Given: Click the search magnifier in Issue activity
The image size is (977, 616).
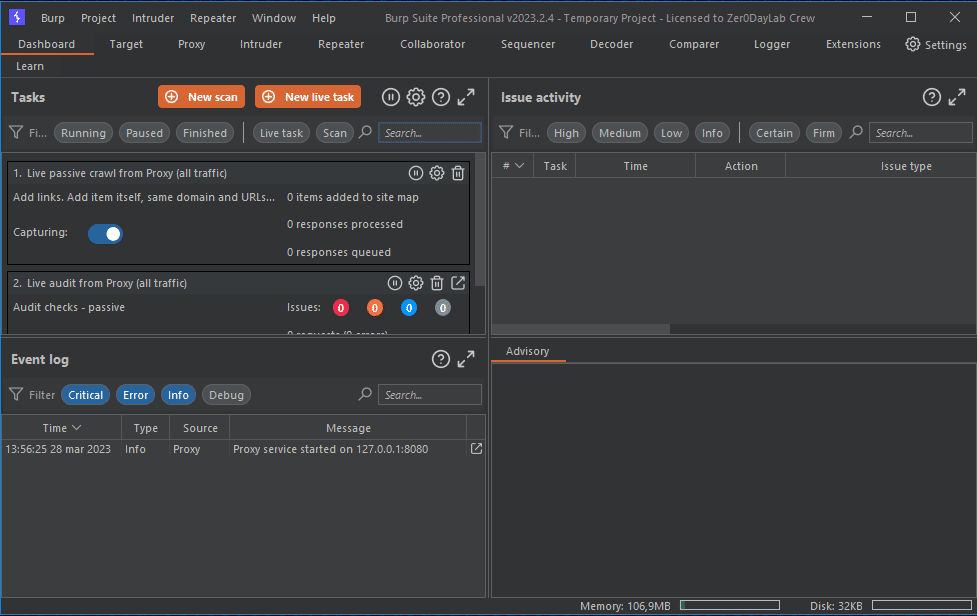Looking at the screenshot, I should (856, 132).
